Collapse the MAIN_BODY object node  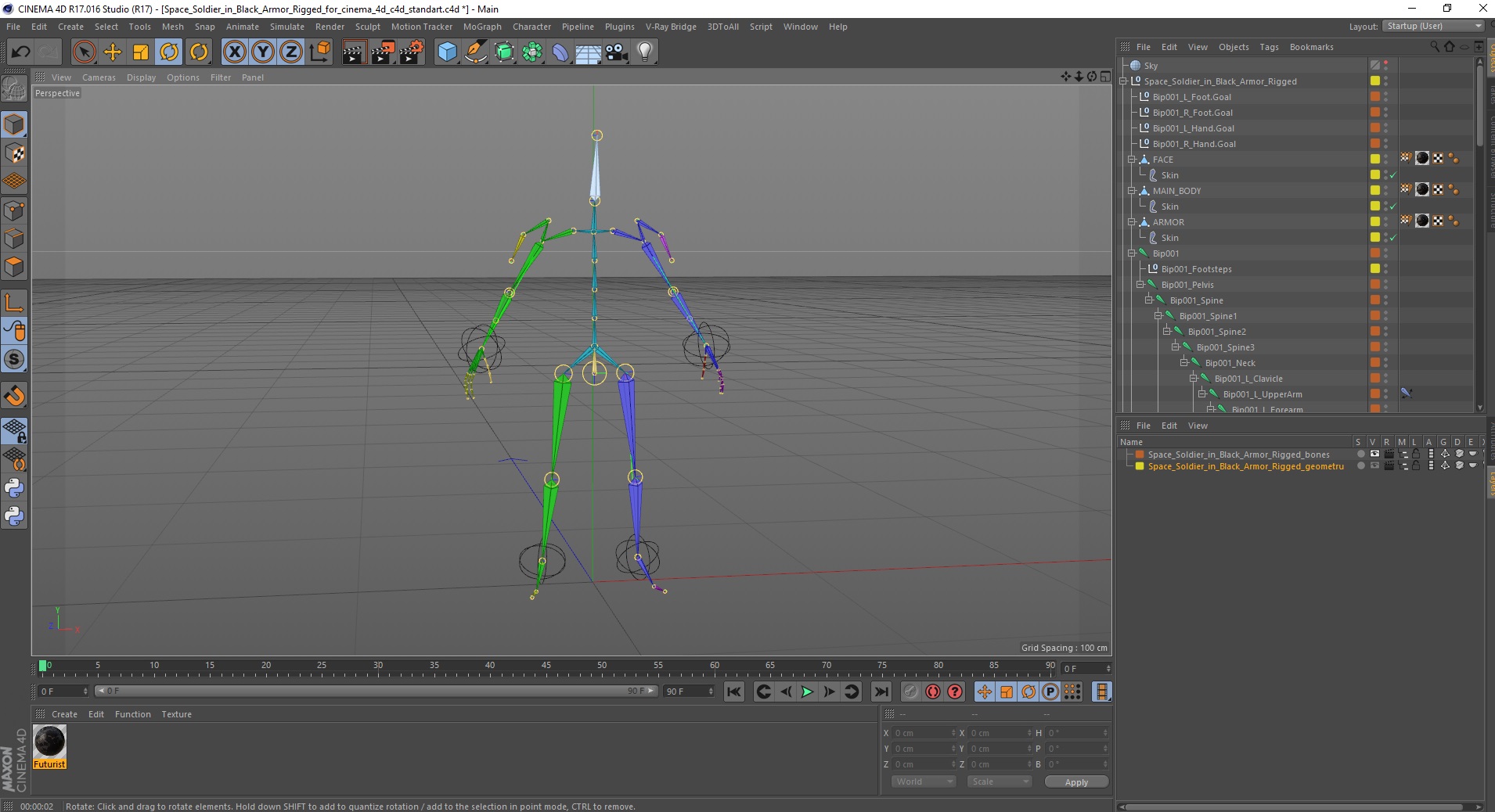[1132, 191]
